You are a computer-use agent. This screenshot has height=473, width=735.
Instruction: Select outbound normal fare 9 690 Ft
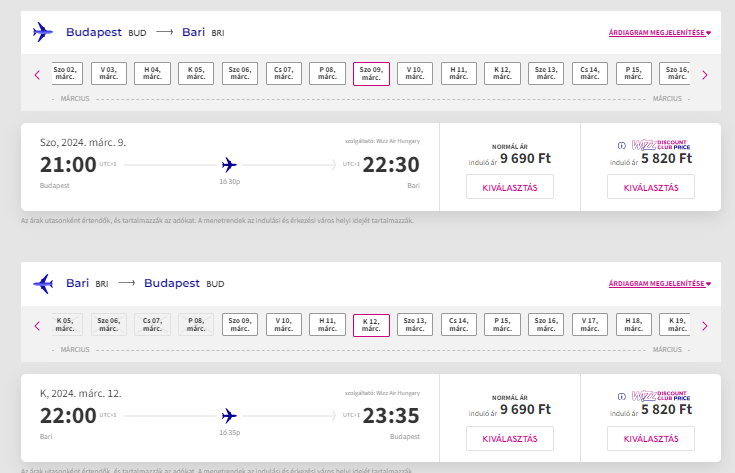[509, 187]
